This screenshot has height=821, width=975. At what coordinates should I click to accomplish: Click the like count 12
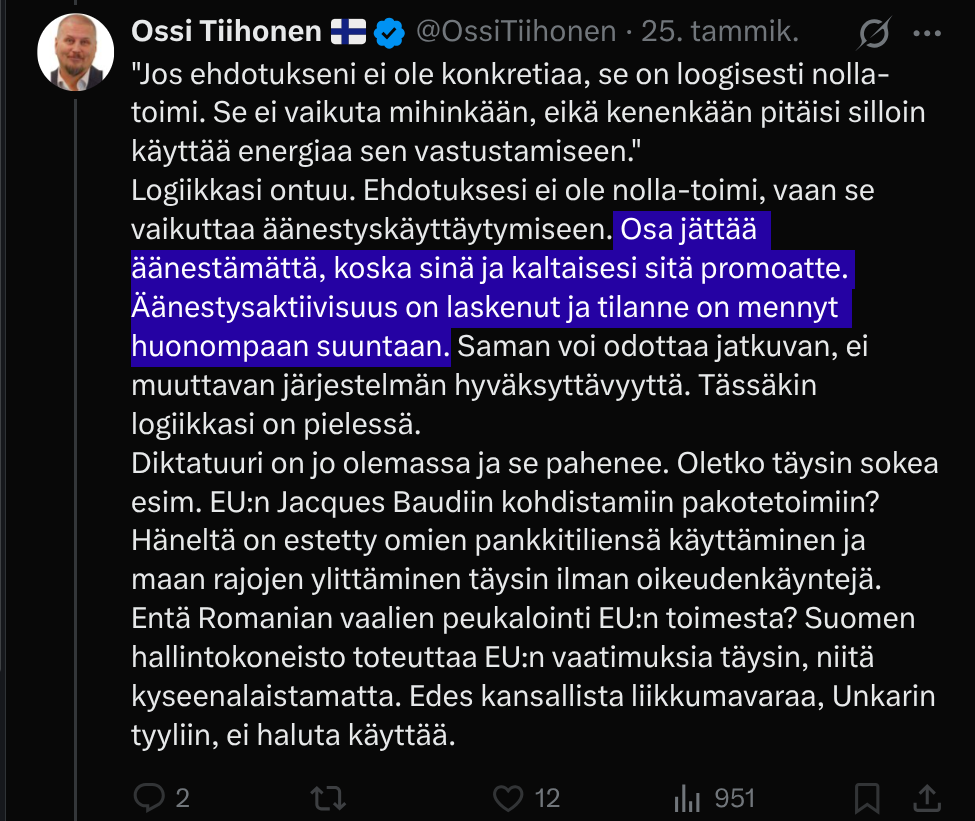(547, 798)
